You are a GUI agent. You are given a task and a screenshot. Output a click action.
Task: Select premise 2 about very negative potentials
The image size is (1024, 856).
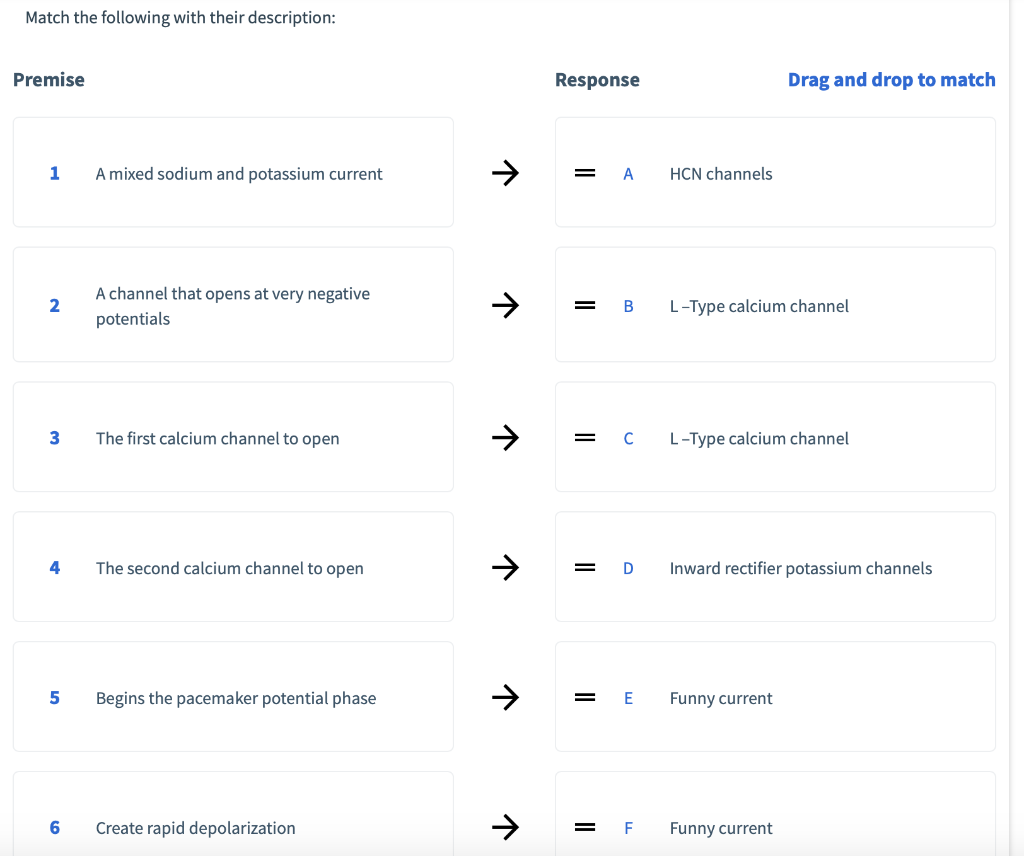[233, 306]
